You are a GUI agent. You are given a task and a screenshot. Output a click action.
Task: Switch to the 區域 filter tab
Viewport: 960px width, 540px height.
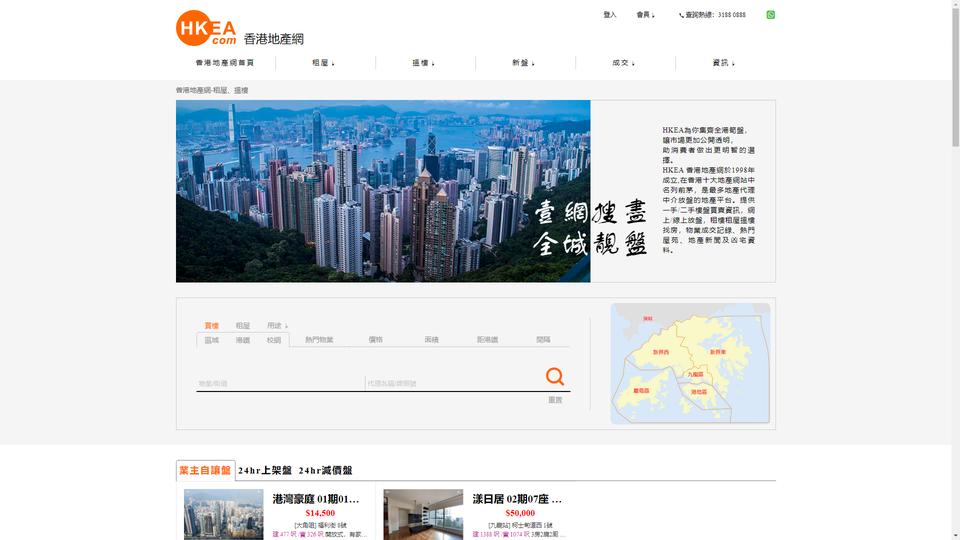pos(211,340)
